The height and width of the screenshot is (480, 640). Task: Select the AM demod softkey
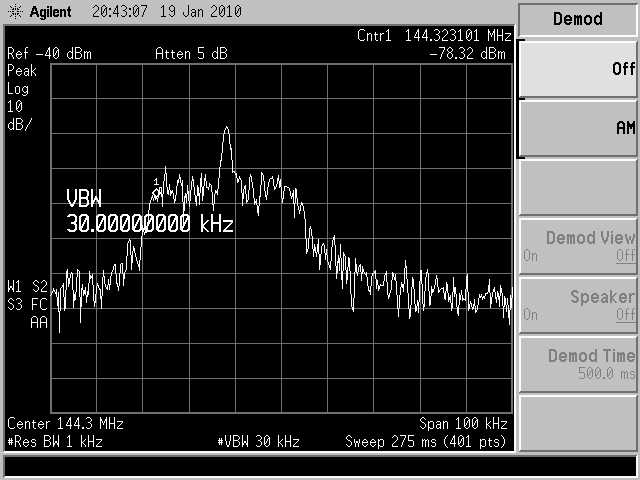click(578, 128)
